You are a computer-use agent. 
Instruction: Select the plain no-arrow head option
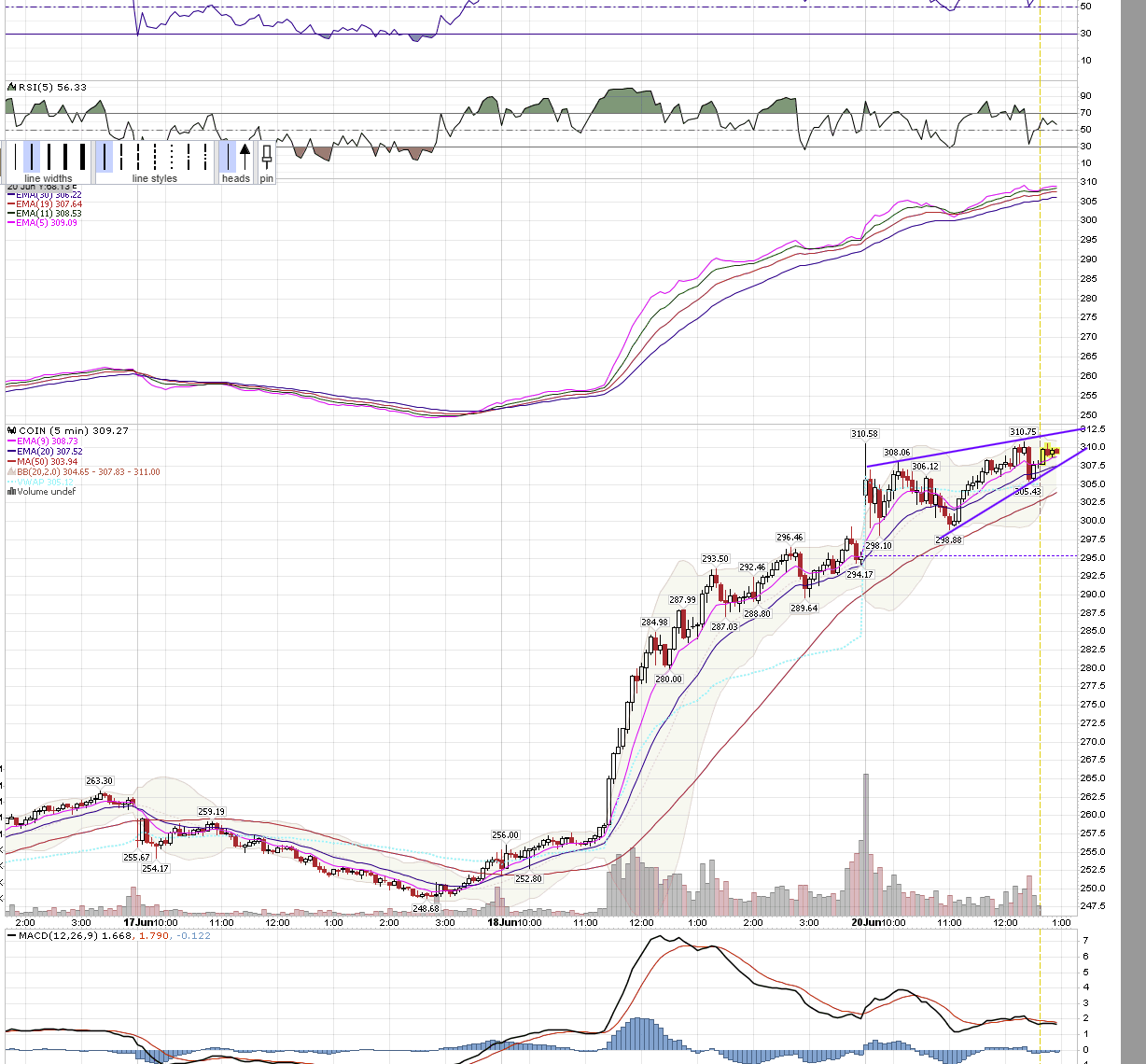228,156
